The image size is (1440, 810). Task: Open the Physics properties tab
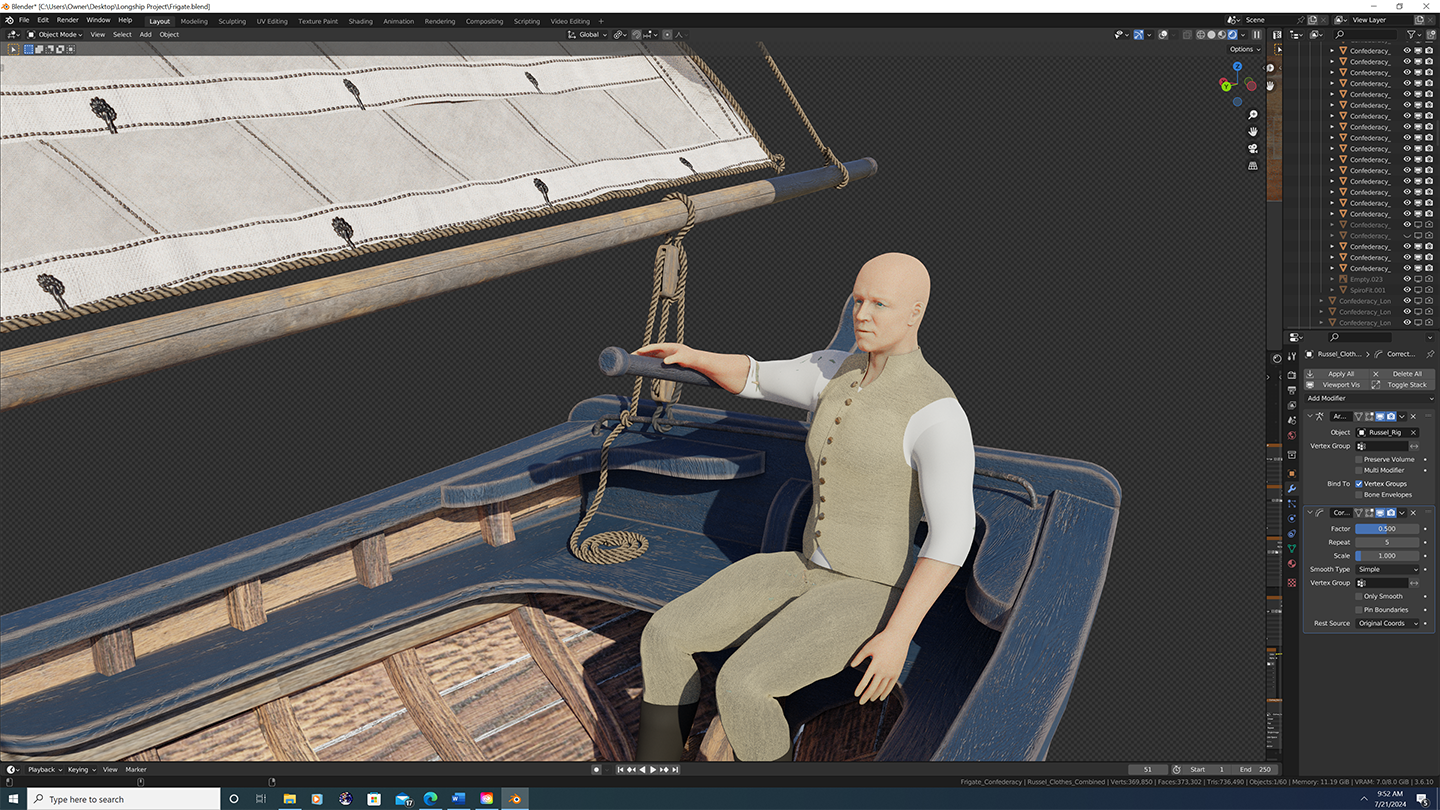point(1292,518)
